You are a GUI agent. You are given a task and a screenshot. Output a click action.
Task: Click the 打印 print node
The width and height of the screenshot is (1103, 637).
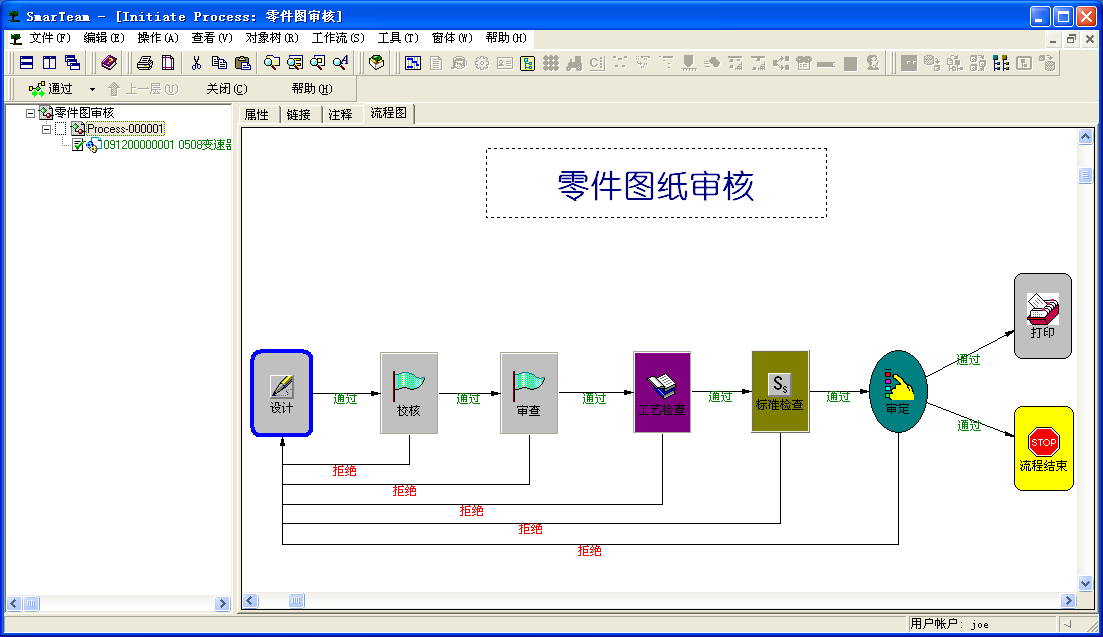click(1043, 316)
